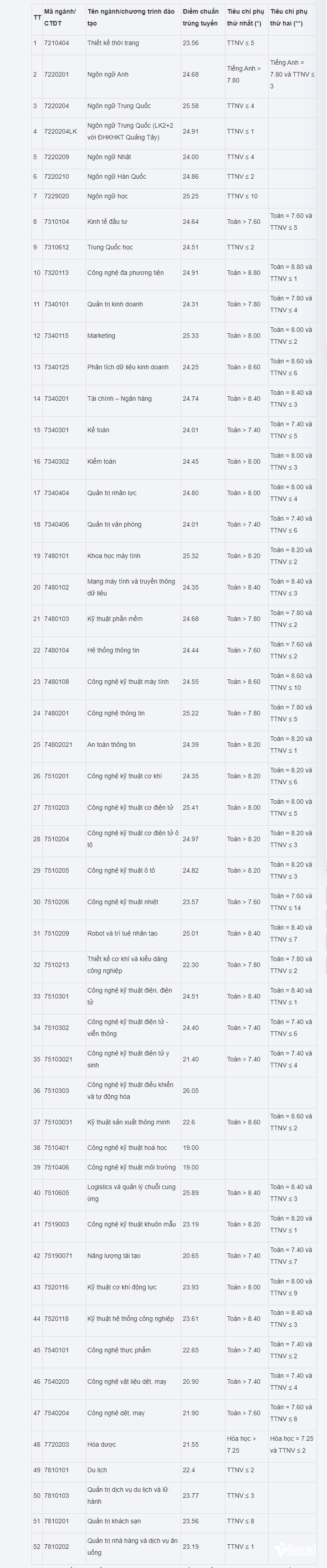Screen dimensions: 327x1568
Task: Click the 'Điểm chuẩn trúng tuyển' column header
Action: 200,18
